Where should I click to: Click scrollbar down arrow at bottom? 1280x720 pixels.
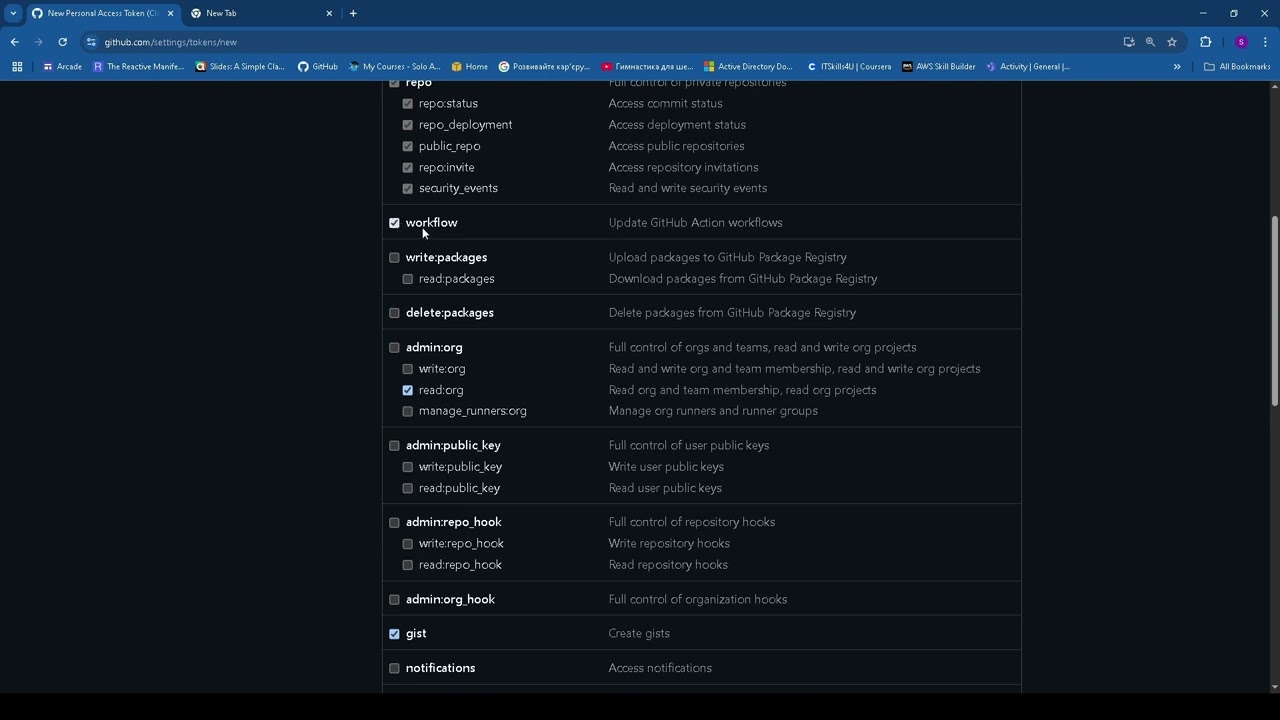(x=1274, y=687)
